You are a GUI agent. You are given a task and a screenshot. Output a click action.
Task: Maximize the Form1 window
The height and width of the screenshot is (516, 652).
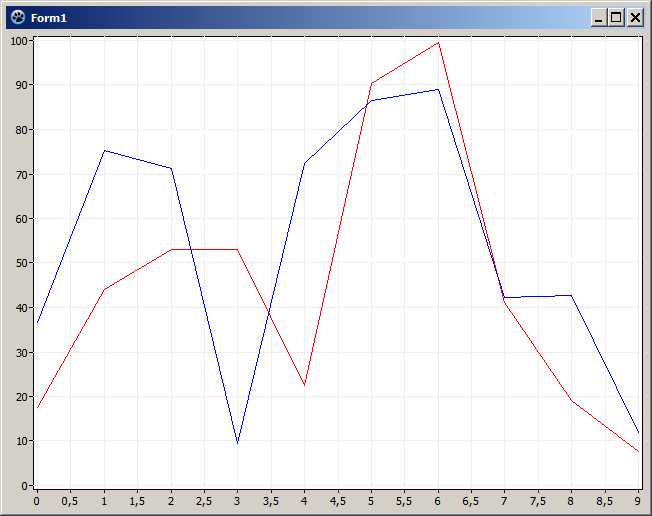point(616,18)
